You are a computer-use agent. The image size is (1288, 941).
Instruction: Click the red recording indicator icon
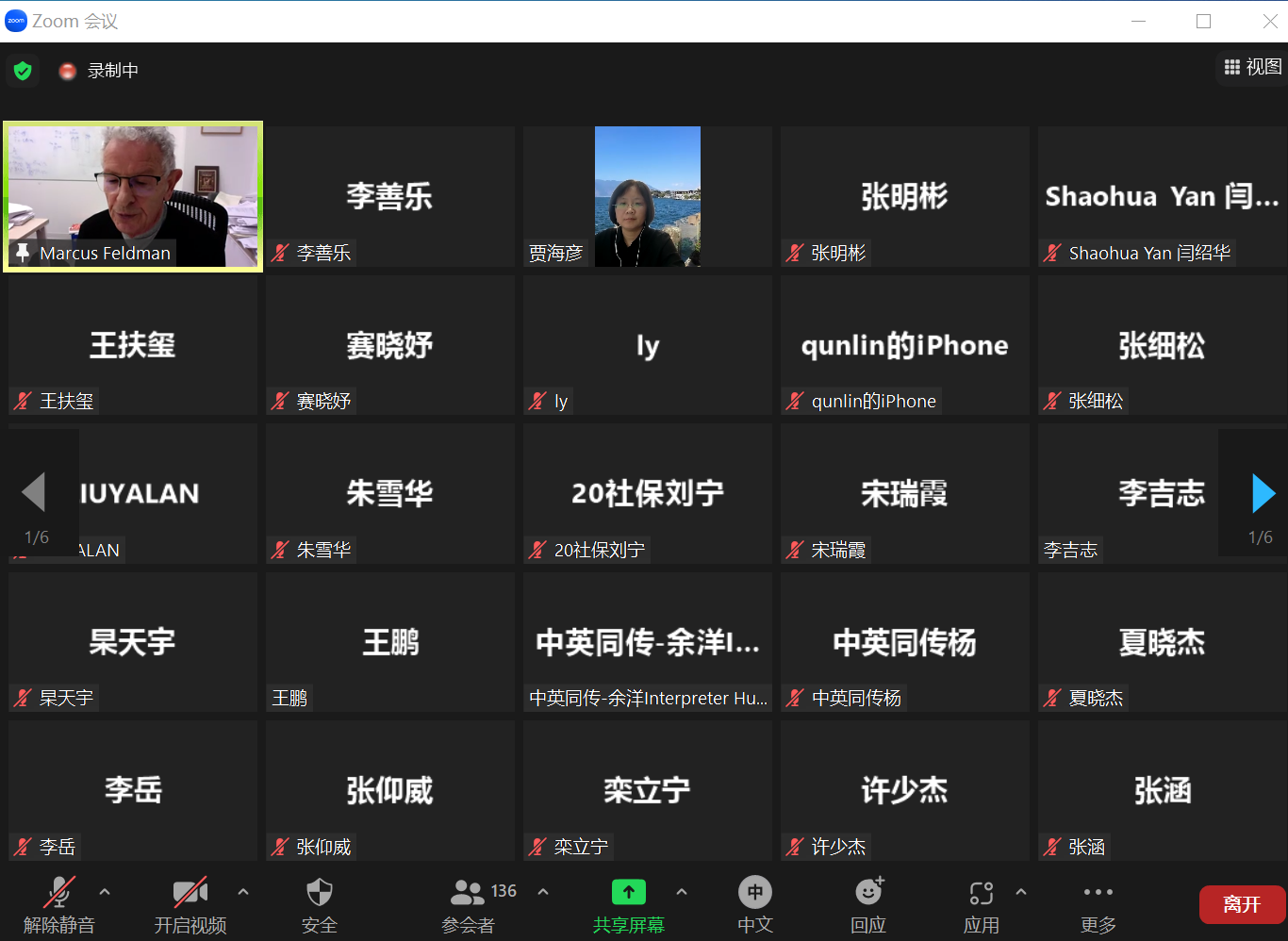pyautogui.click(x=67, y=71)
